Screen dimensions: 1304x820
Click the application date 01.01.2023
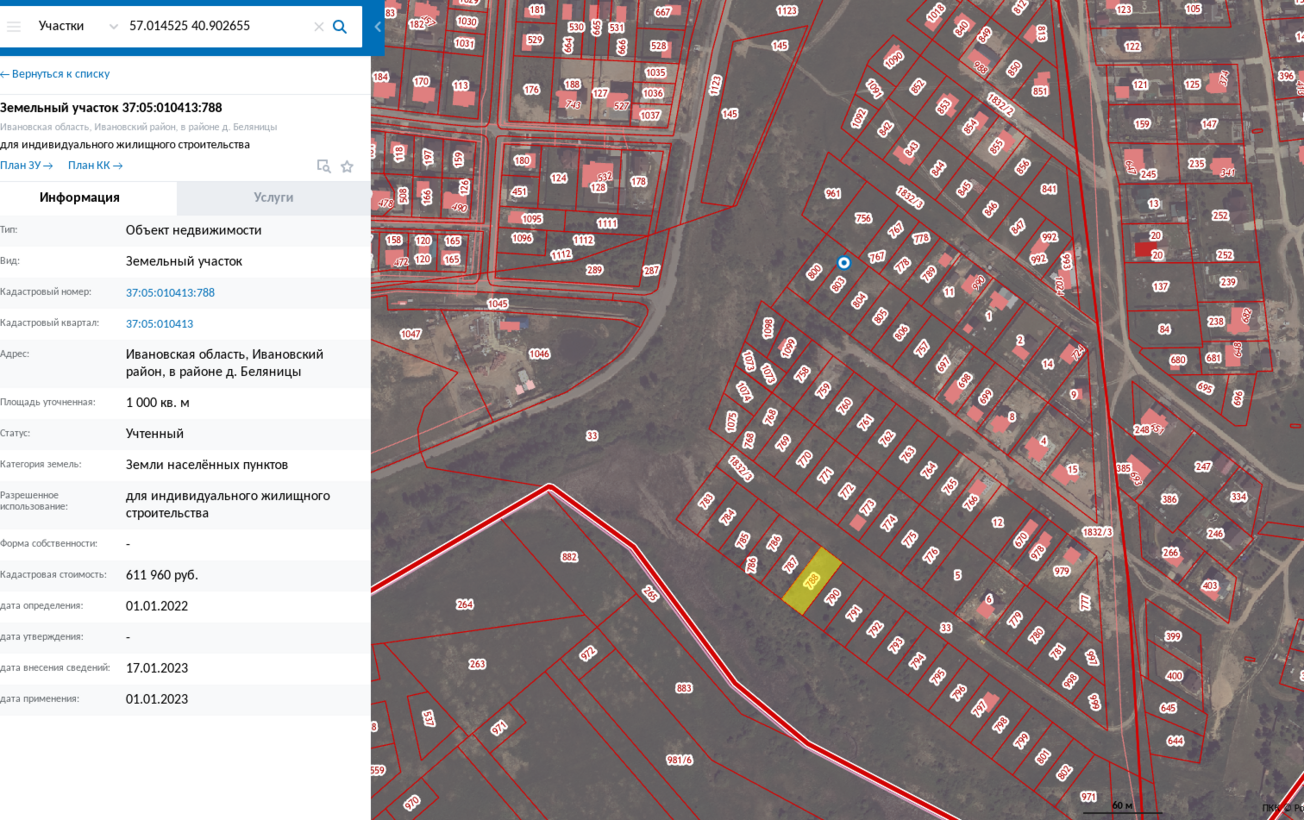(157, 699)
